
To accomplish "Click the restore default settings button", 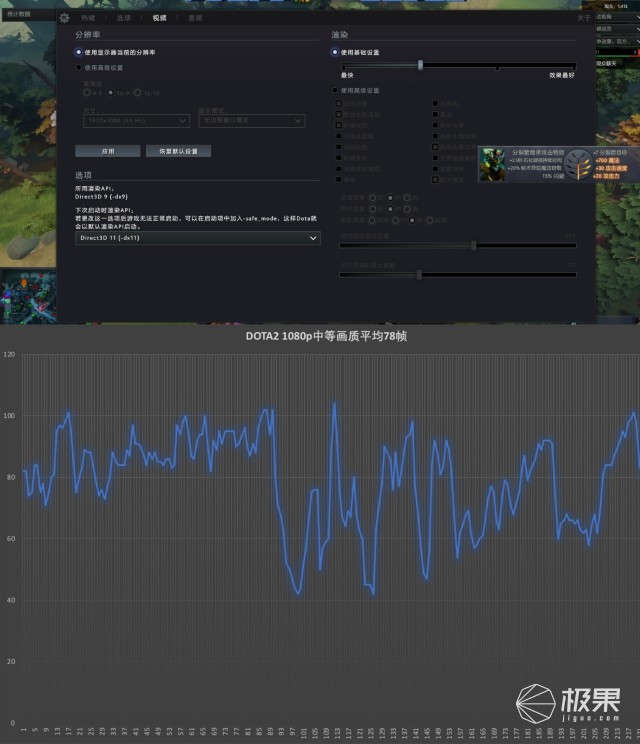I will coord(178,151).
